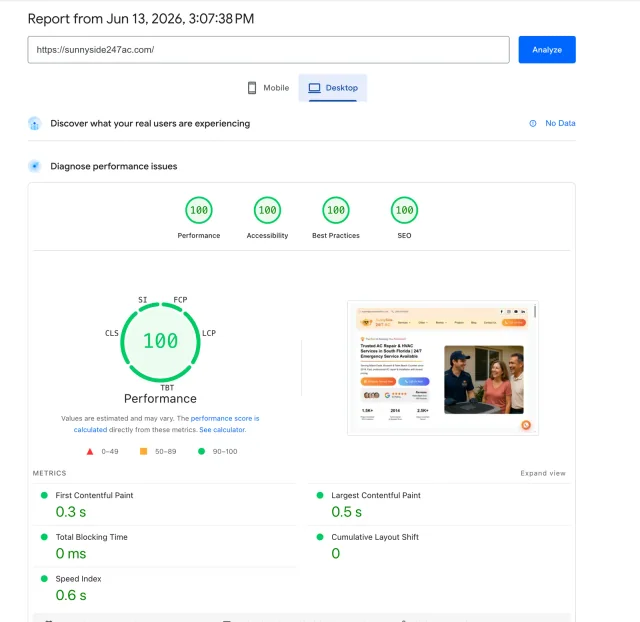Click the METRICS section label
This screenshot has width=640, height=622.
(x=49, y=473)
